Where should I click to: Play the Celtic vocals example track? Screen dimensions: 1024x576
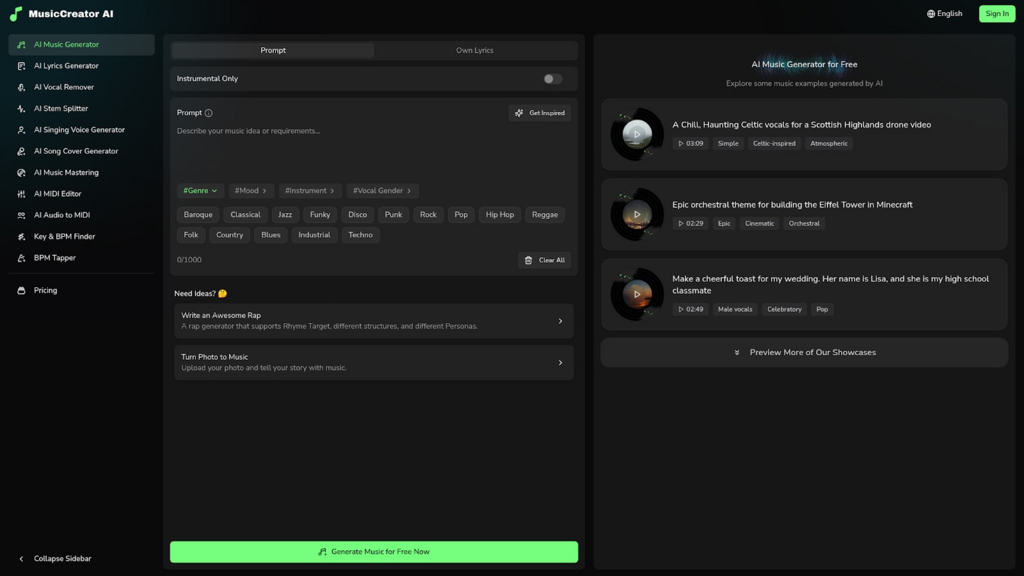tap(637, 134)
